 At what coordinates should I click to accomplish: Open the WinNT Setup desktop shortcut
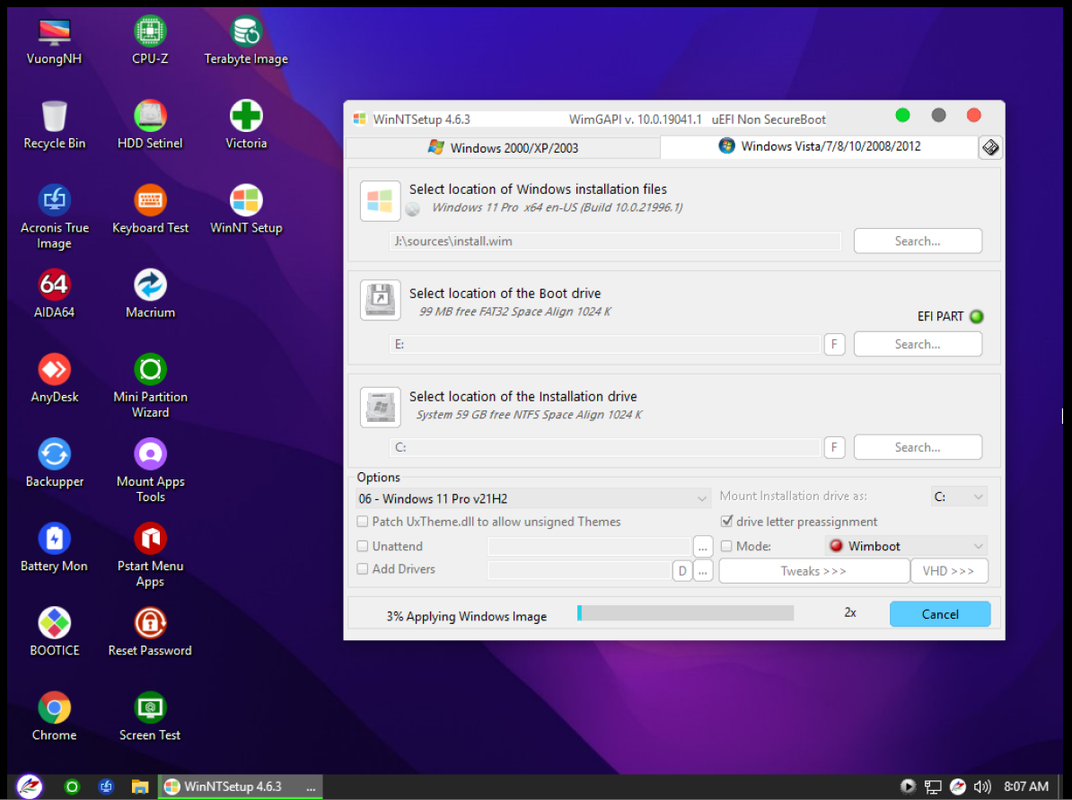pos(246,209)
